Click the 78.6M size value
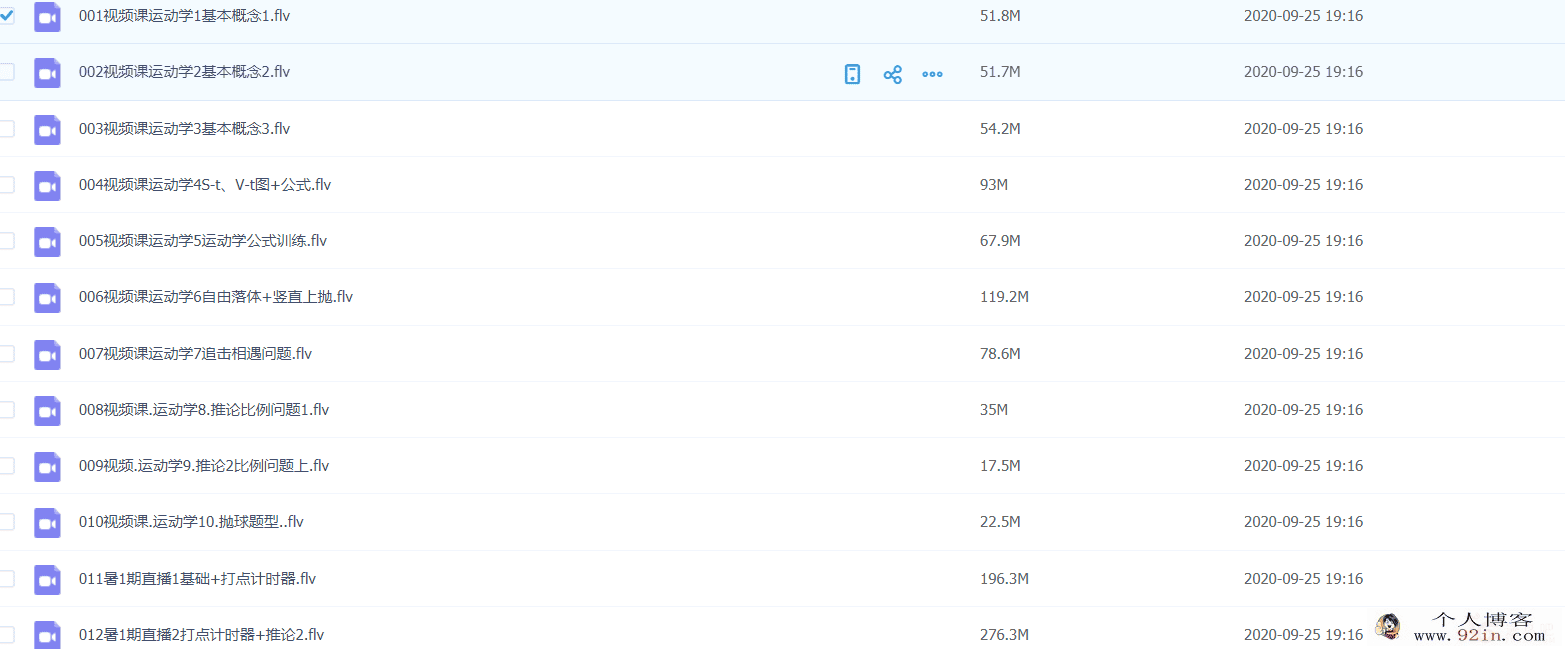Screen dimensions: 1565x649 1000,354
